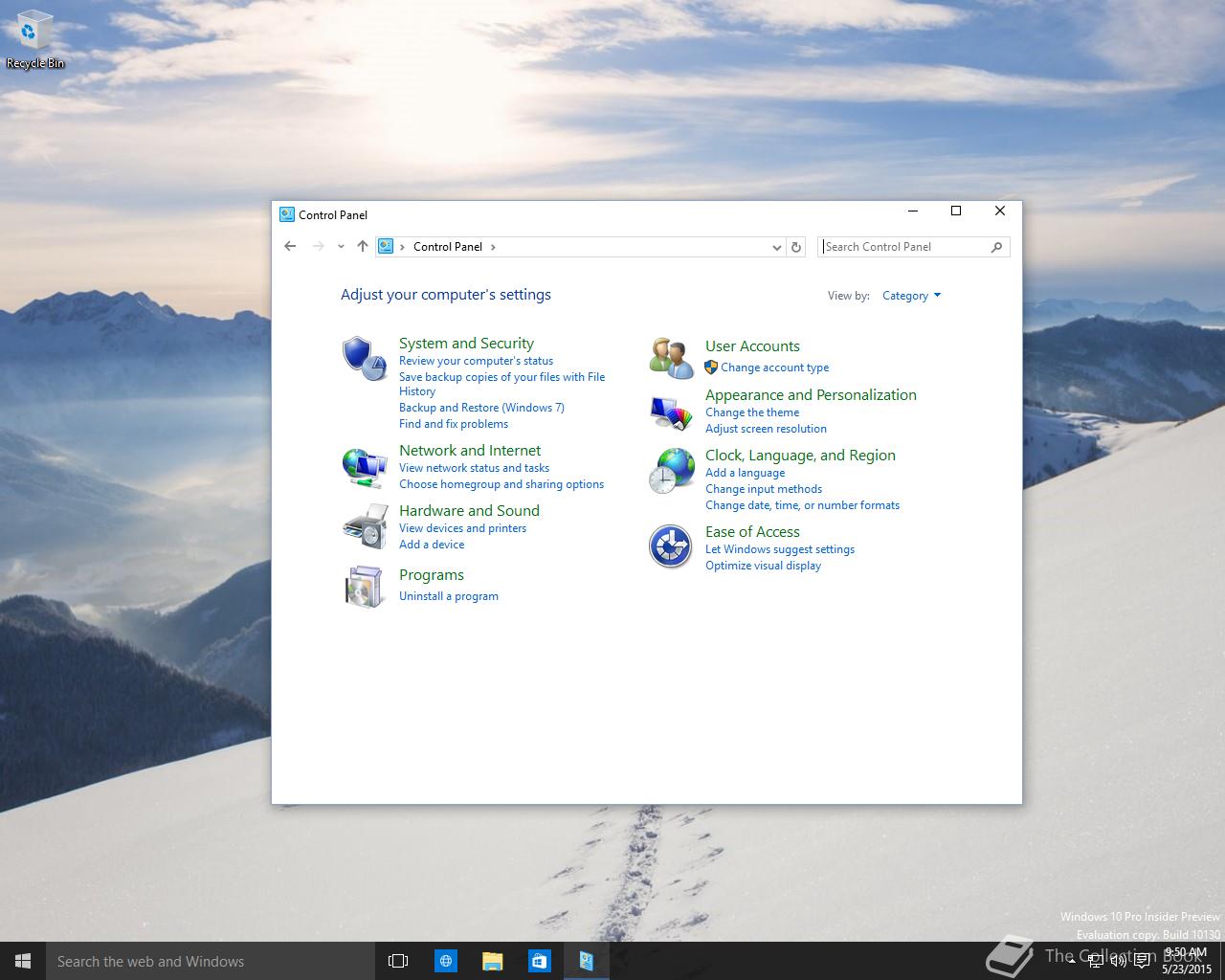Open System and Security heading
The width and height of the screenshot is (1225, 980).
(x=466, y=344)
